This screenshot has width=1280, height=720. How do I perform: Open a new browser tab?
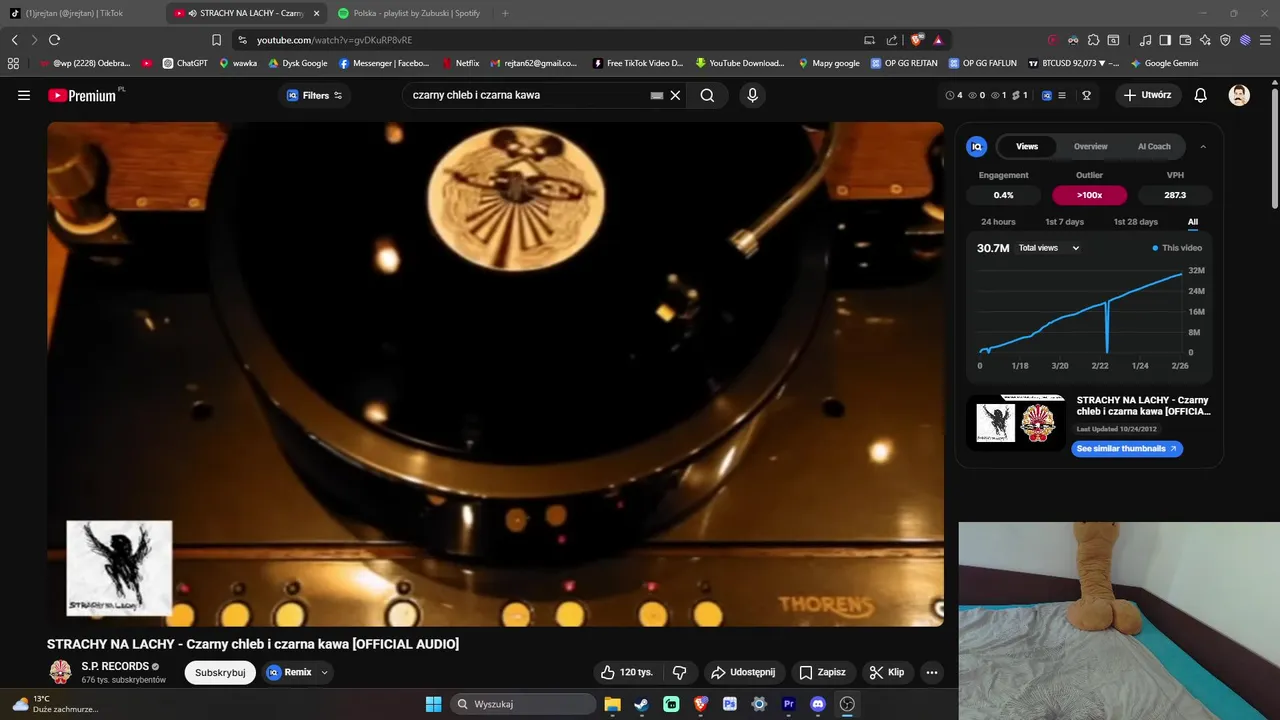(x=504, y=13)
